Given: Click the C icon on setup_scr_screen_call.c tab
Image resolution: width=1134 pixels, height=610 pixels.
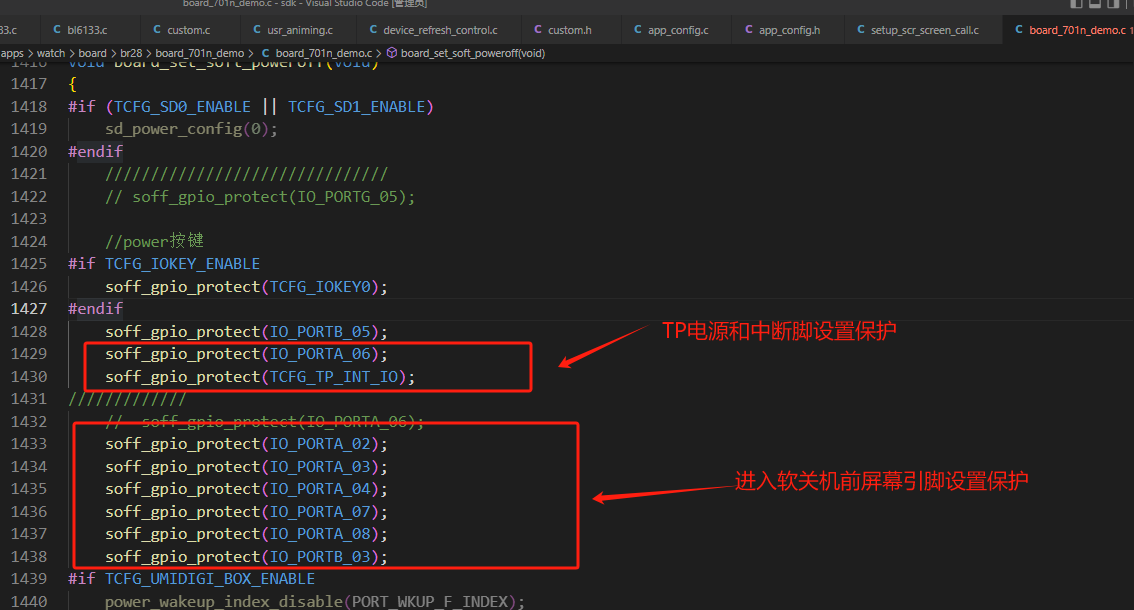Looking at the screenshot, I should pyautogui.click(x=861, y=30).
